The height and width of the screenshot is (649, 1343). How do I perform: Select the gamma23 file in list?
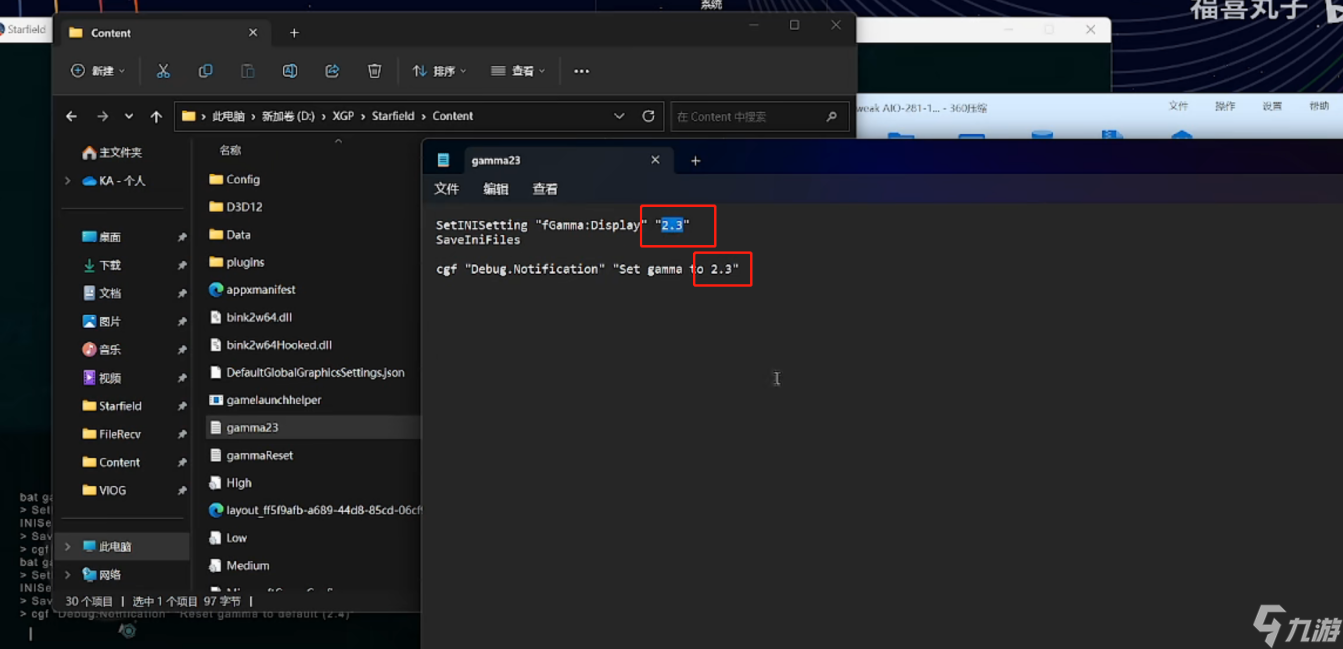click(x=311, y=427)
